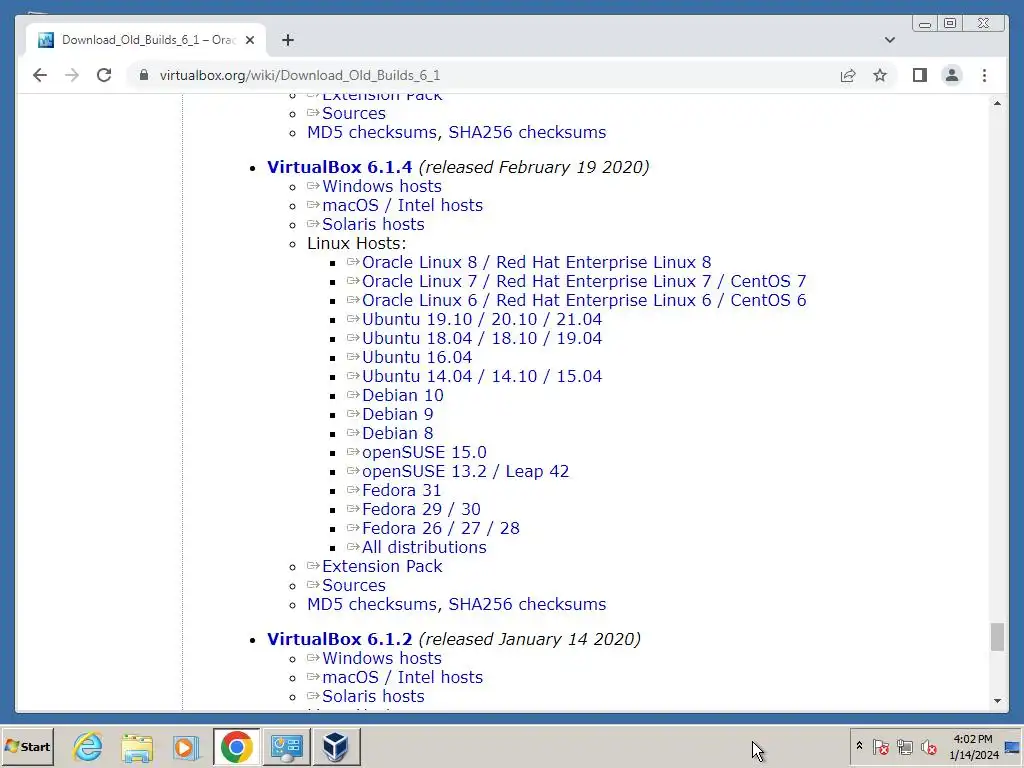1024x768 pixels.
Task: Open the All distributions link for 6.1.4
Action: point(424,547)
